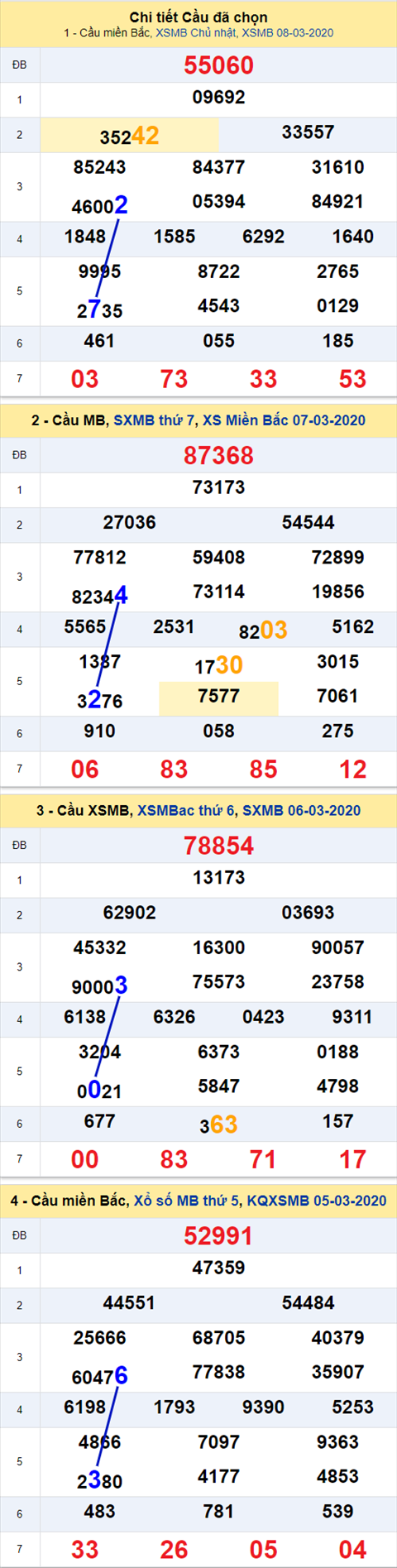Open the KQXSMB 05-03-2020 link
The width and height of the screenshot is (397, 1568).
point(317,1201)
